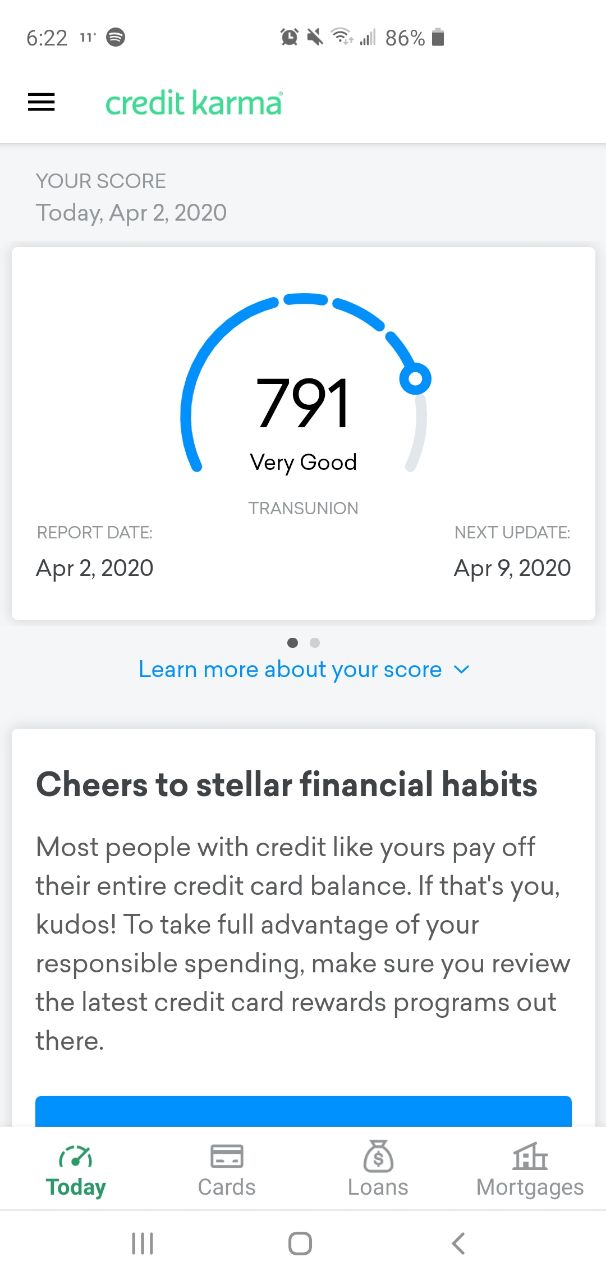Switch to the Mortgages tab label
This screenshot has width=606, height=1280.
pyautogui.click(x=530, y=1187)
